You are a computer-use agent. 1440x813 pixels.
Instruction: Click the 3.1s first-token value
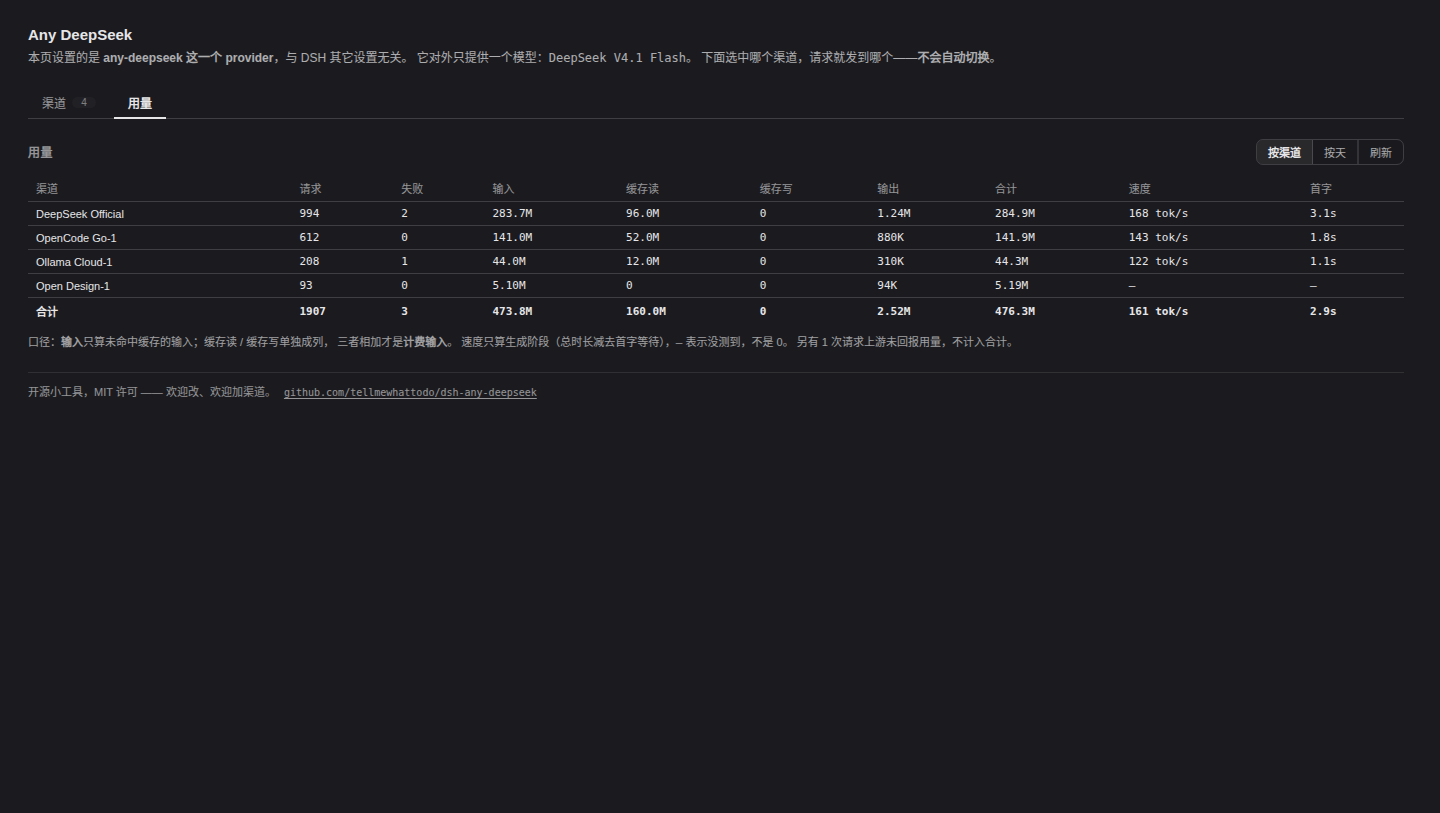click(x=1323, y=213)
